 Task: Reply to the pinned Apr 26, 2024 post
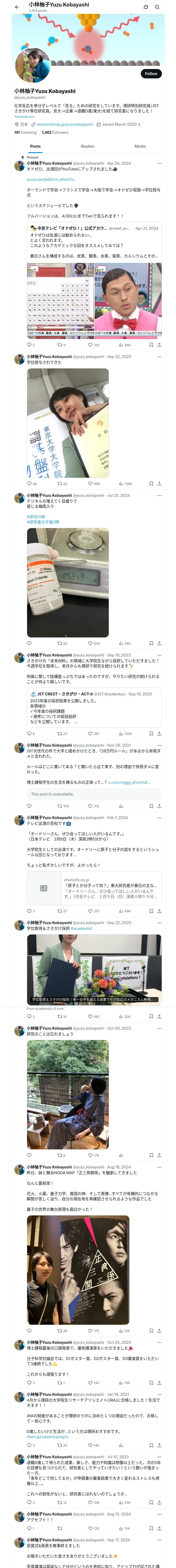tap(29, 344)
